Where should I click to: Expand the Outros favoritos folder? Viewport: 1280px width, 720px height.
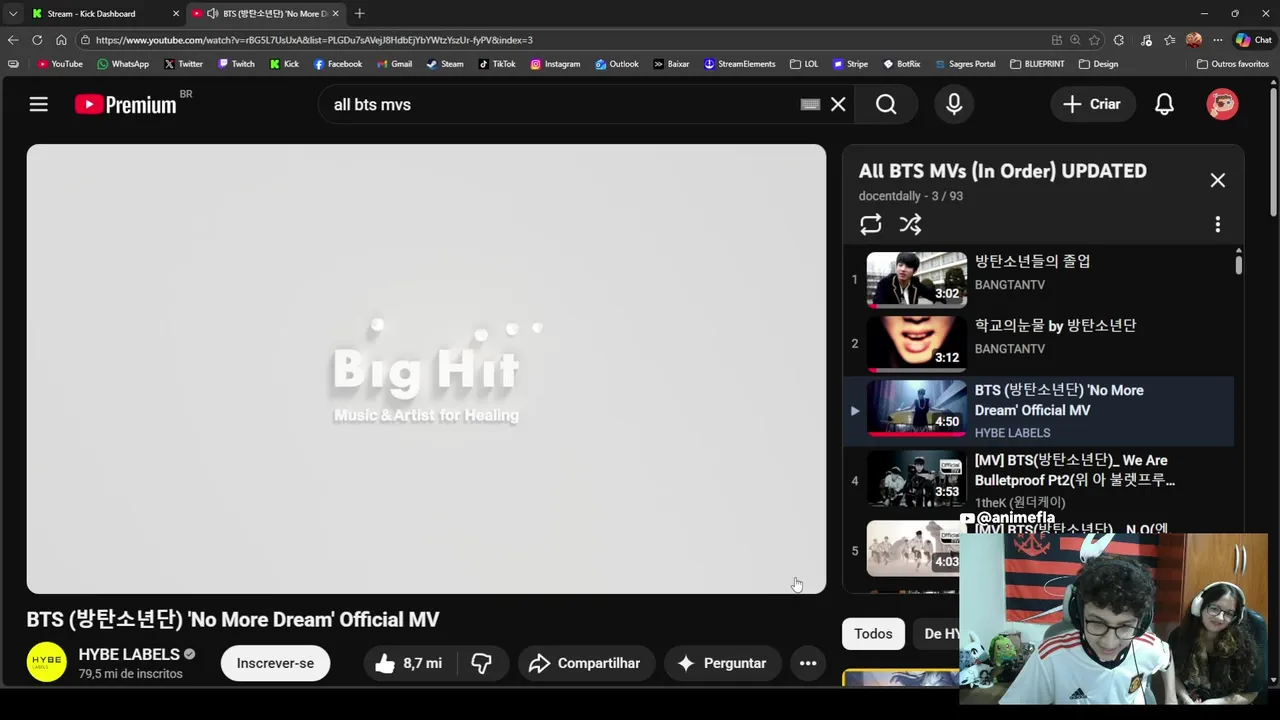tap(1232, 64)
